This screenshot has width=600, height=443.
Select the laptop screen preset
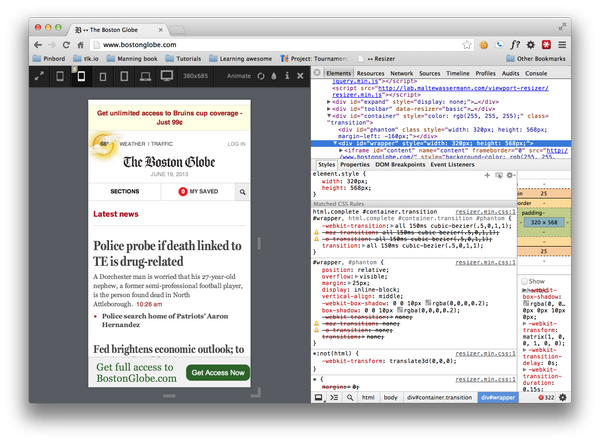pyautogui.click(x=145, y=77)
